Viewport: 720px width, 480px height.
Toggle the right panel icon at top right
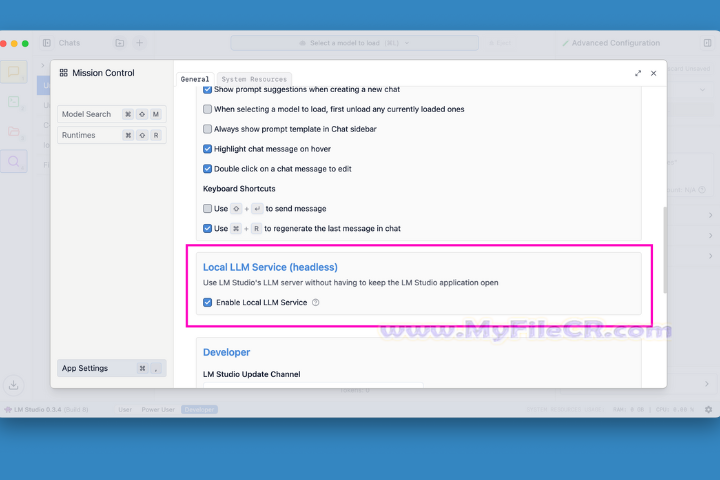(708, 43)
